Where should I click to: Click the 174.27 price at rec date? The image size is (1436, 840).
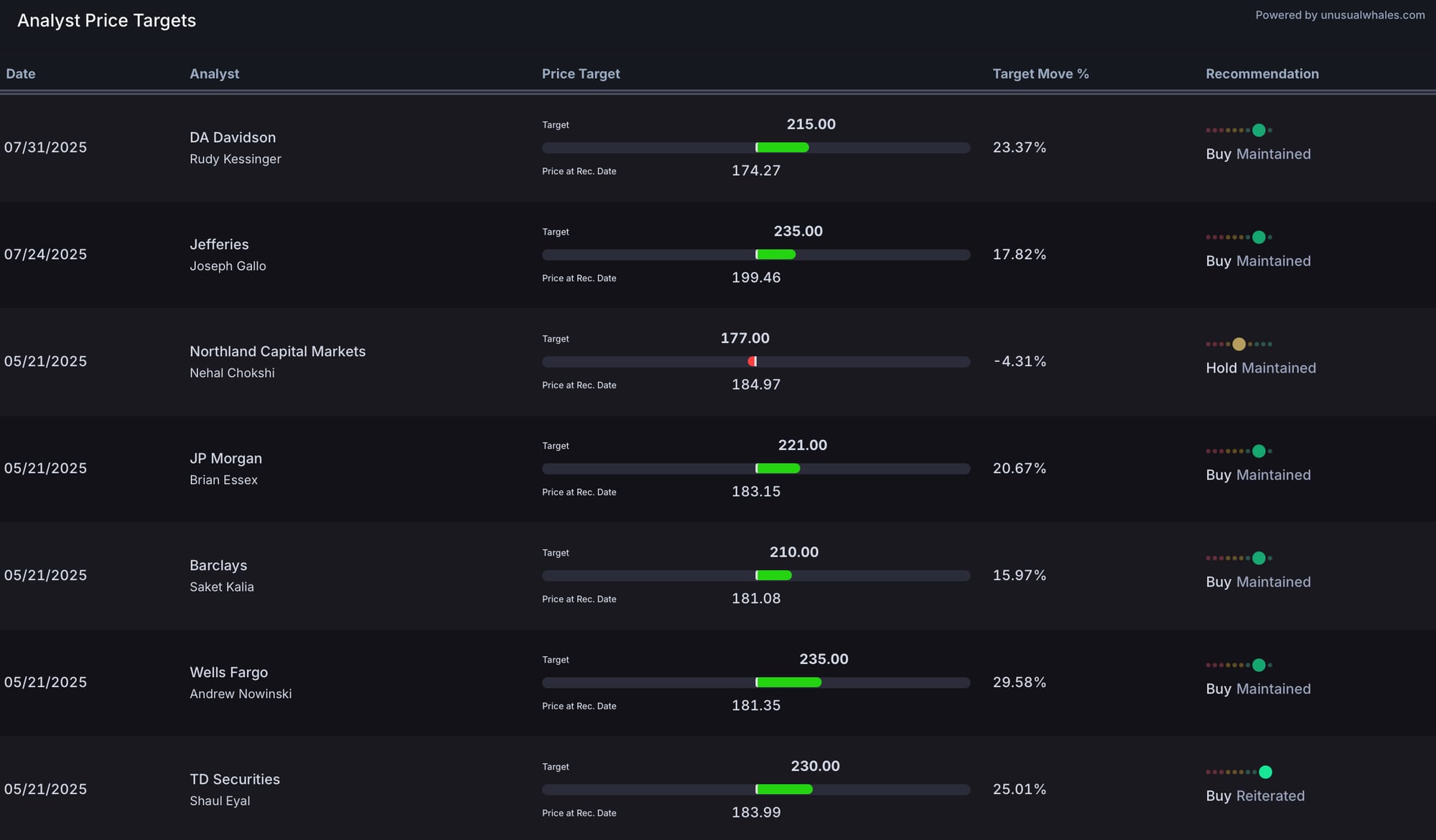click(756, 170)
